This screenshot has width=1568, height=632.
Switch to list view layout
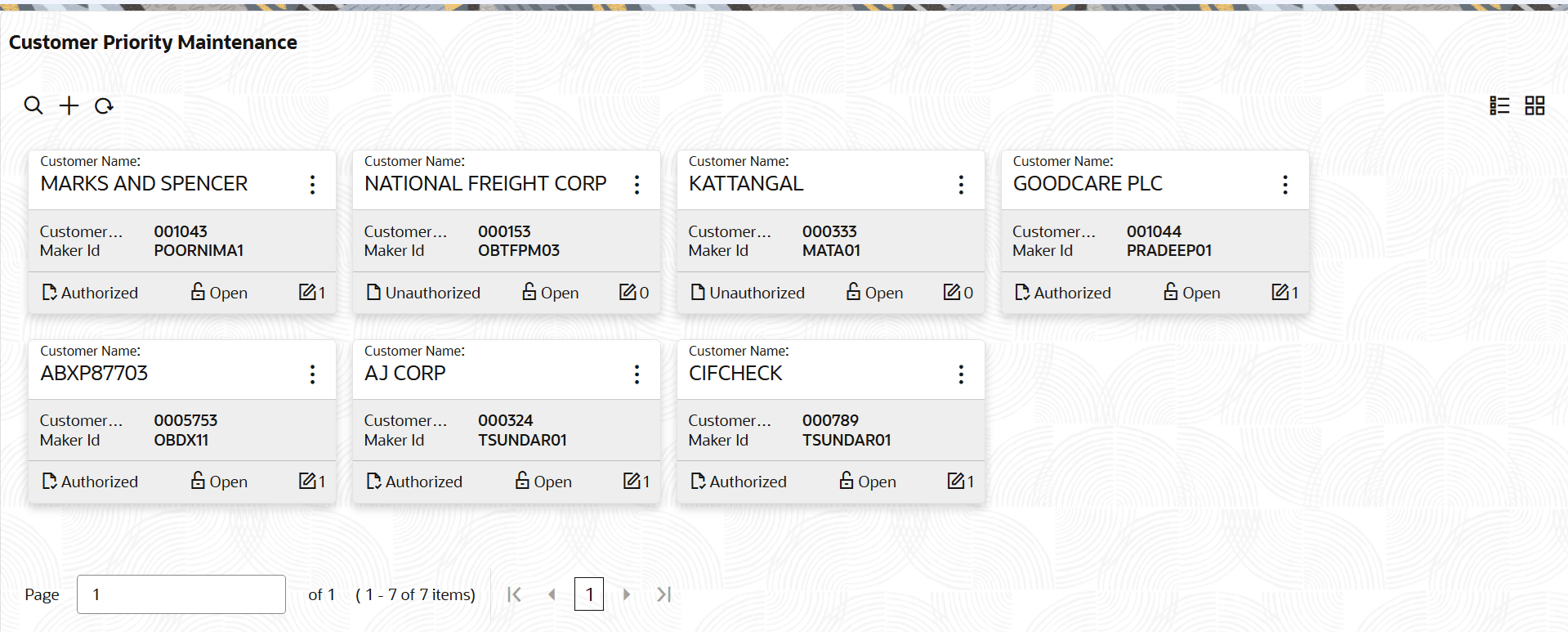pos(1499,105)
